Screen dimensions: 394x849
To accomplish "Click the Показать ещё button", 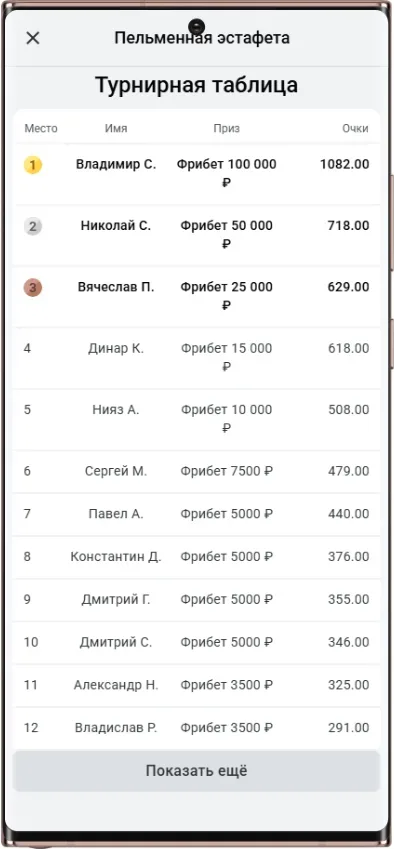I will point(196,770).
